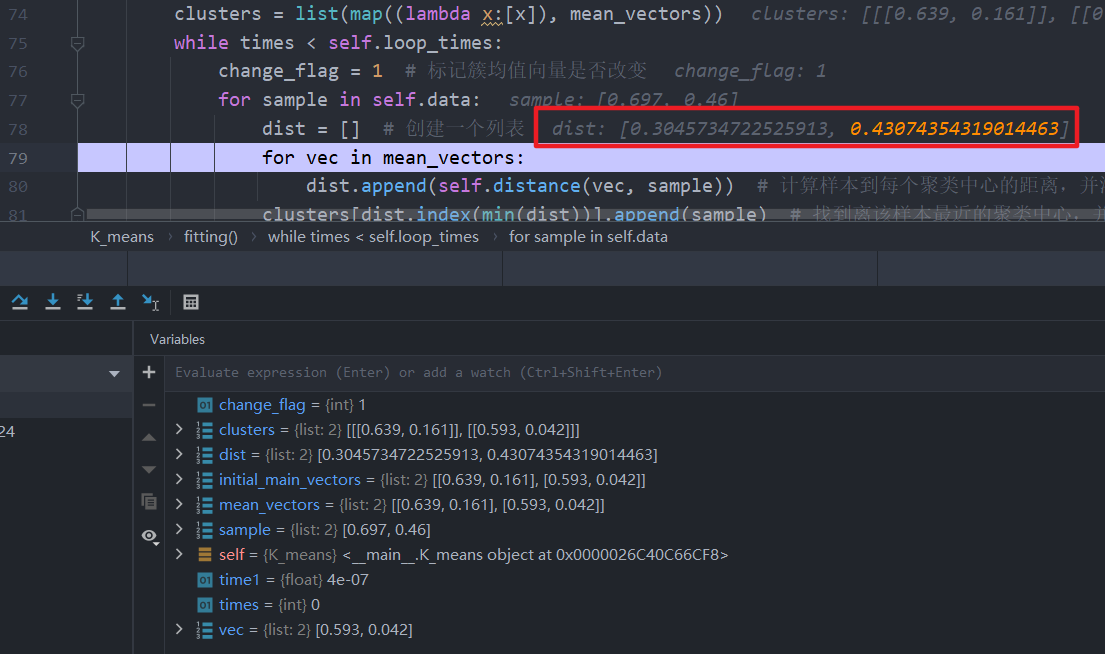This screenshot has height=654, width=1105.
Task: Click the vec list type icon
Action: (204, 630)
